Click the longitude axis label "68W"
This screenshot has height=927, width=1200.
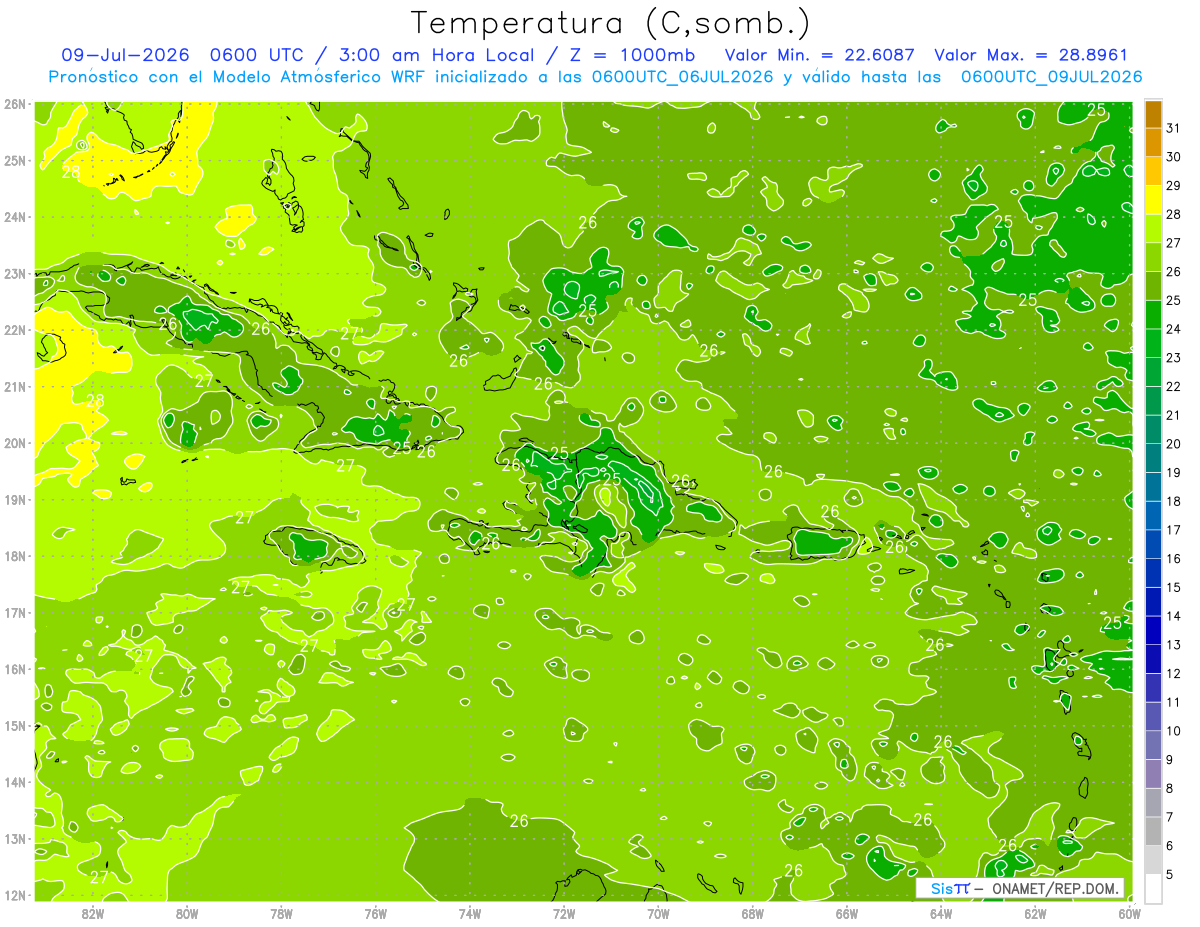coord(753,913)
